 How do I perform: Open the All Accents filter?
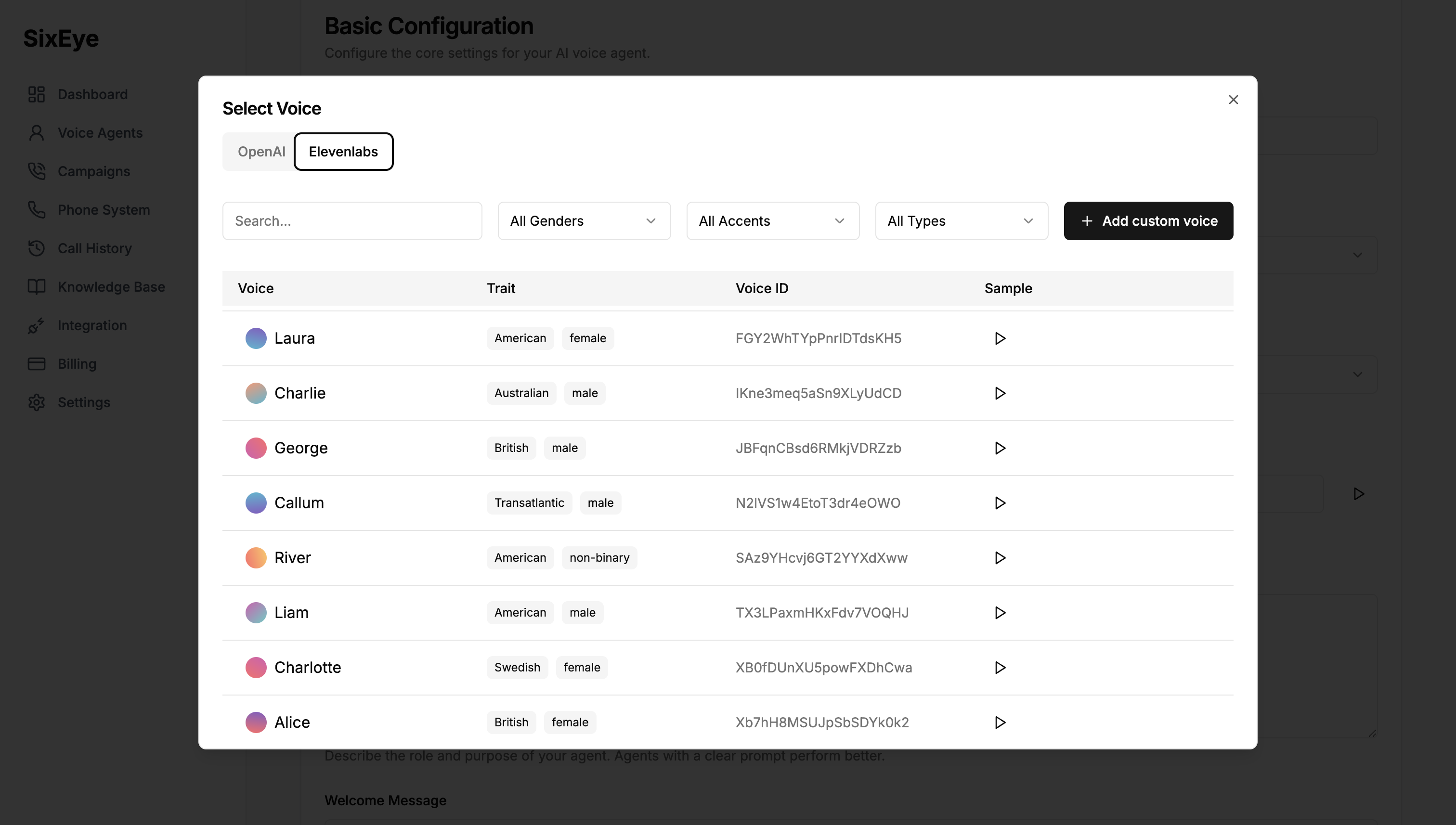pos(772,221)
